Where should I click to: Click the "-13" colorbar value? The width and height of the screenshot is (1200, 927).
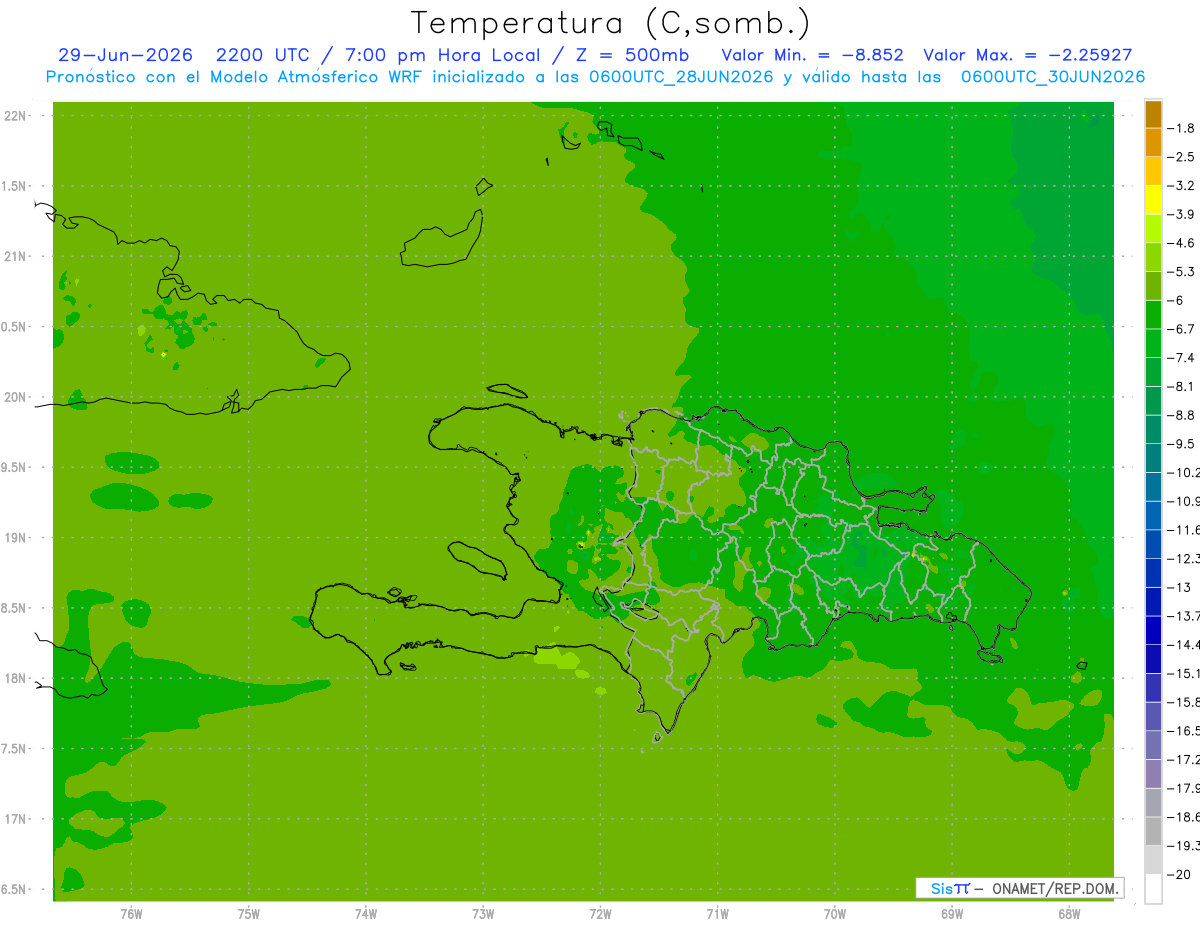pos(1179,587)
